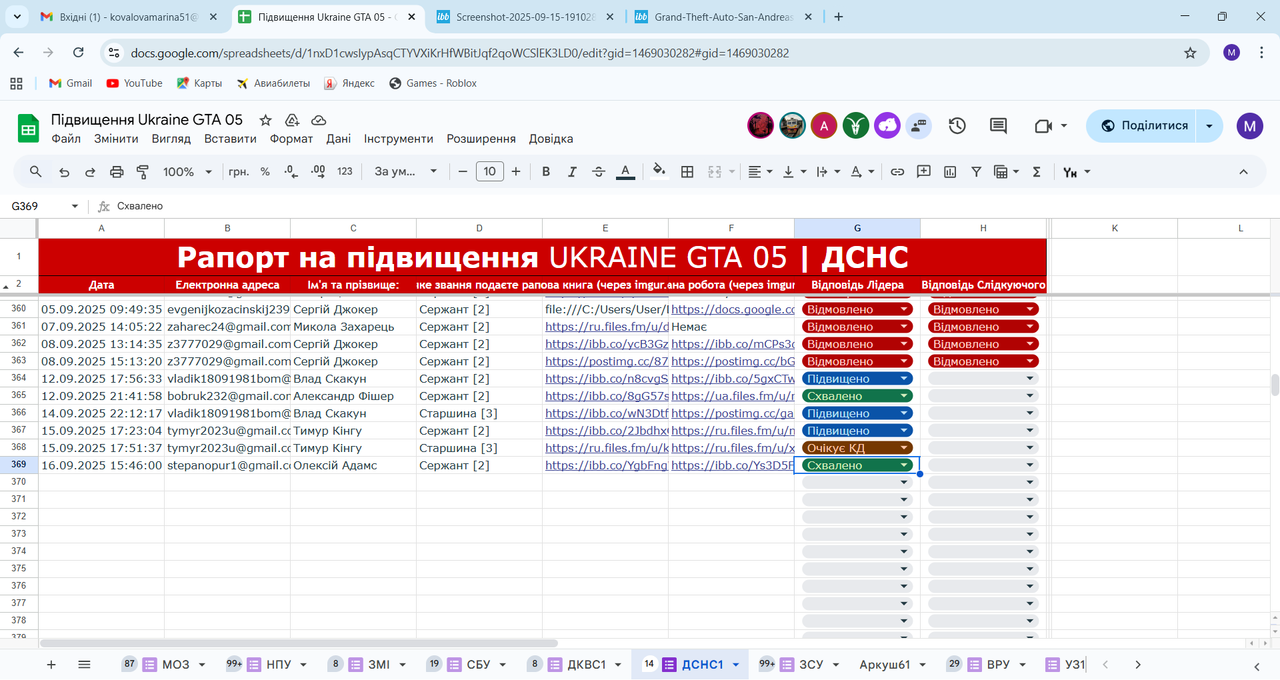The width and height of the screenshot is (1280, 680).
Task: Open the Вставити menu
Action: click(230, 139)
